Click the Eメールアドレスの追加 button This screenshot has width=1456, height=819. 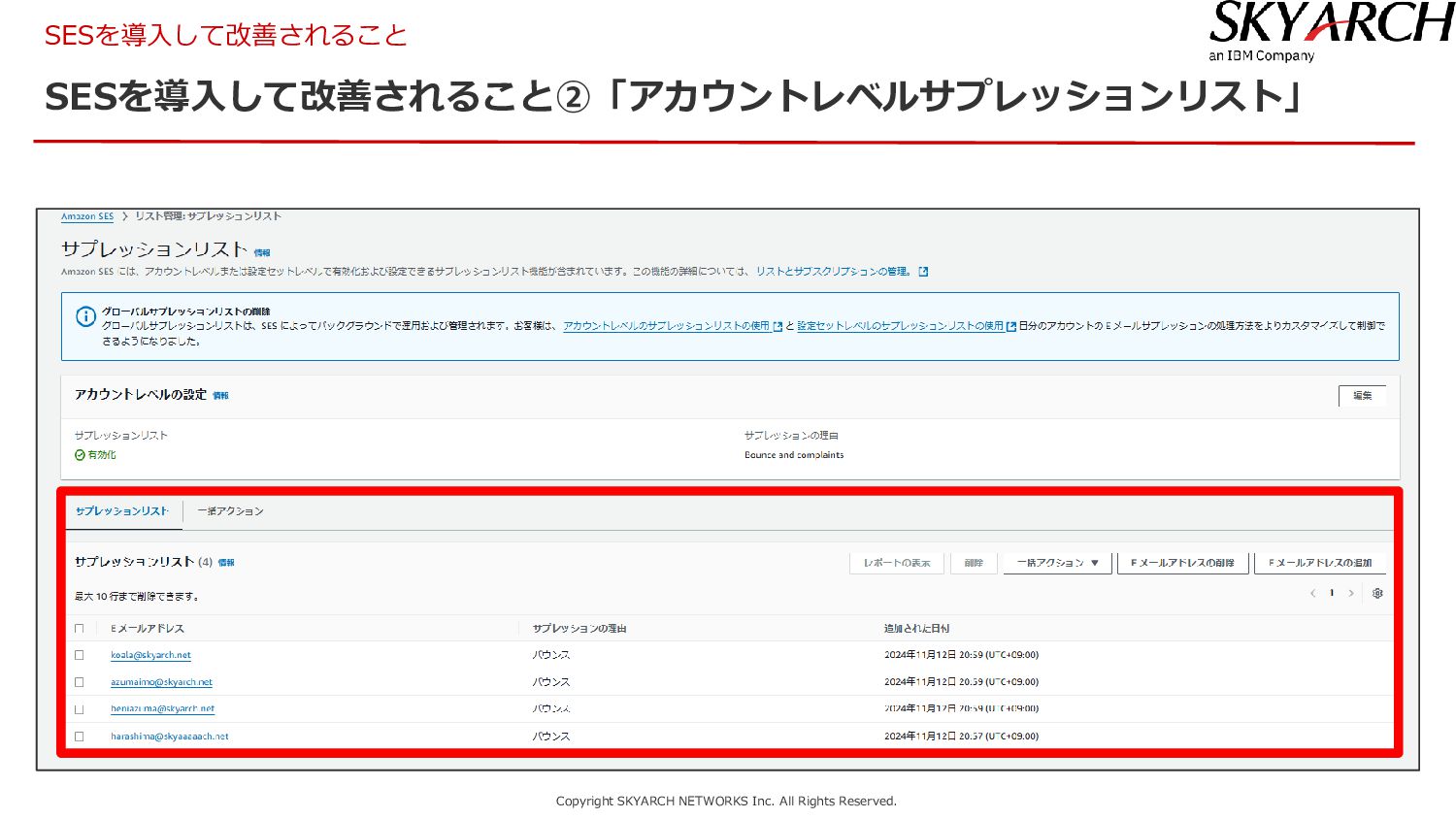pyautogui.click(x=1320, y=563)
